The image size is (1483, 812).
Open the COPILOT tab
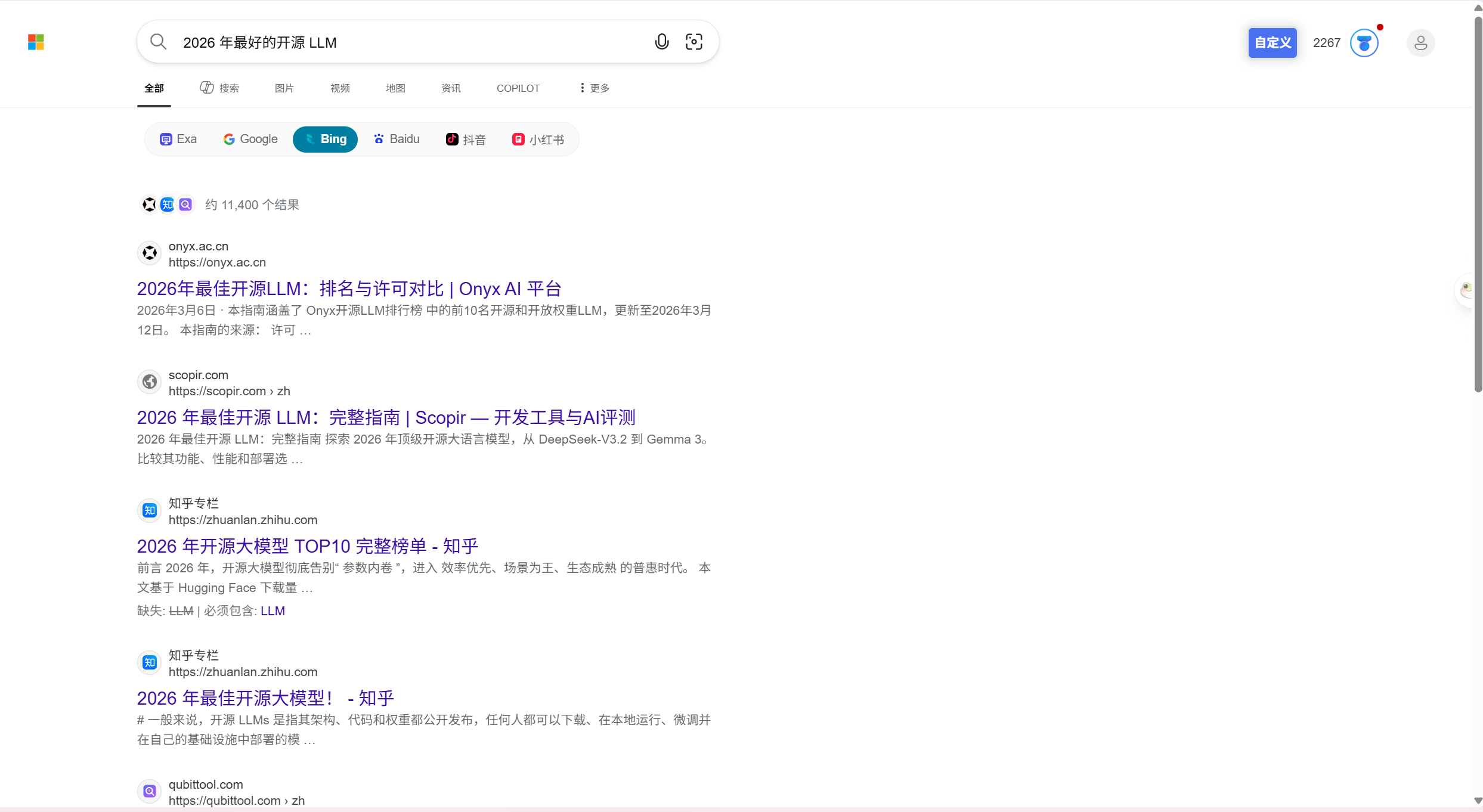pos(518,88)
